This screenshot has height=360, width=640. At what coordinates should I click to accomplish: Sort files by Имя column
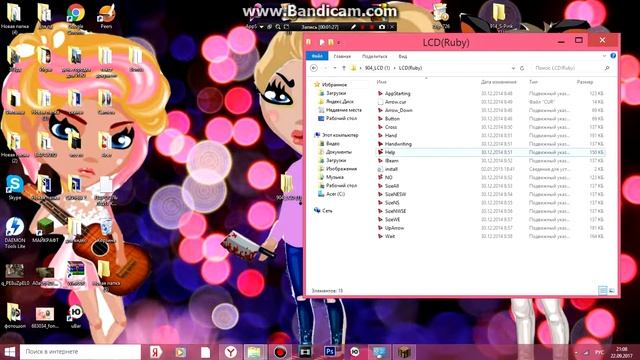coord(382,82)
